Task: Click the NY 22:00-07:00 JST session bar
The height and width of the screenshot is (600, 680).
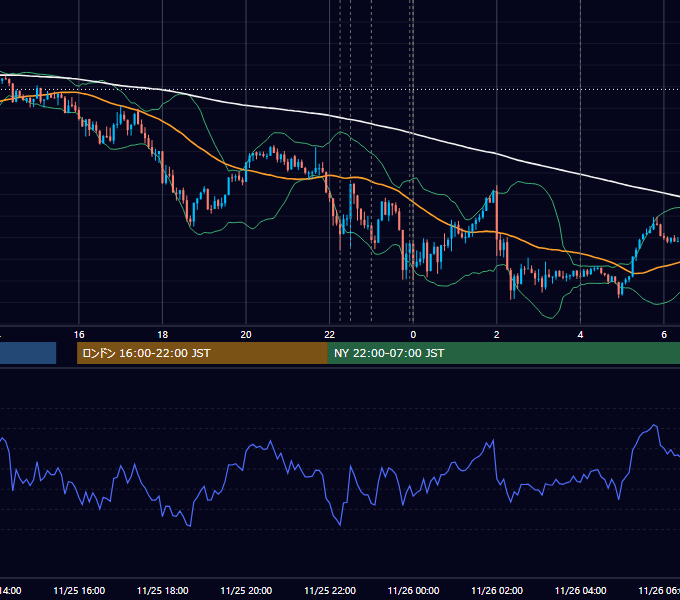Action: pyautogui.click(x=503, y=353)
